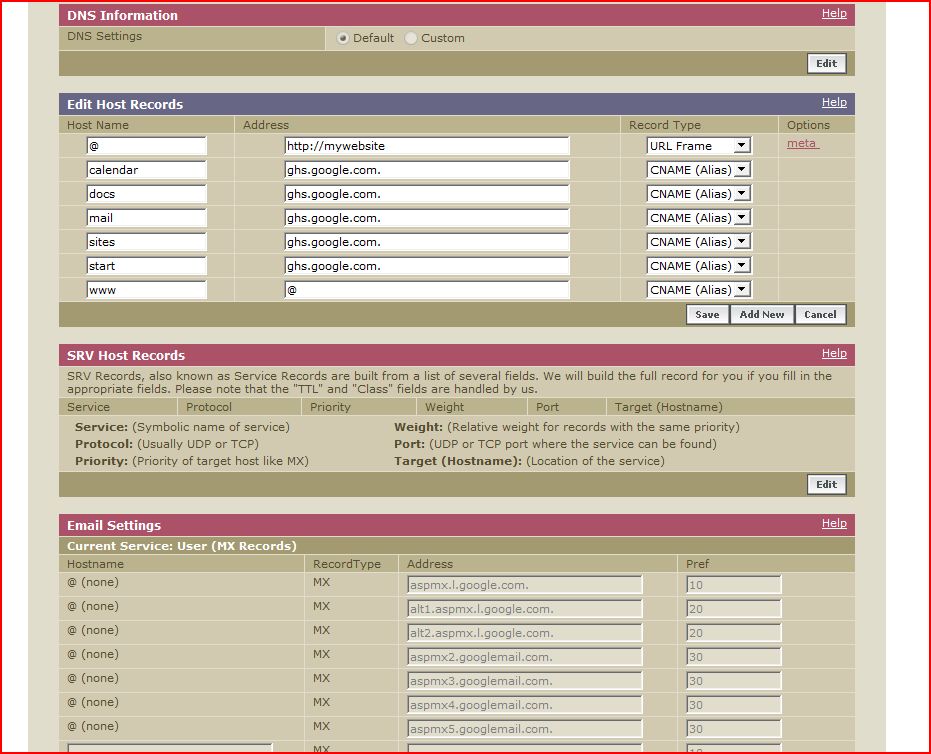
Task: Focus address field for calendar host
Action: click(427, 170)
